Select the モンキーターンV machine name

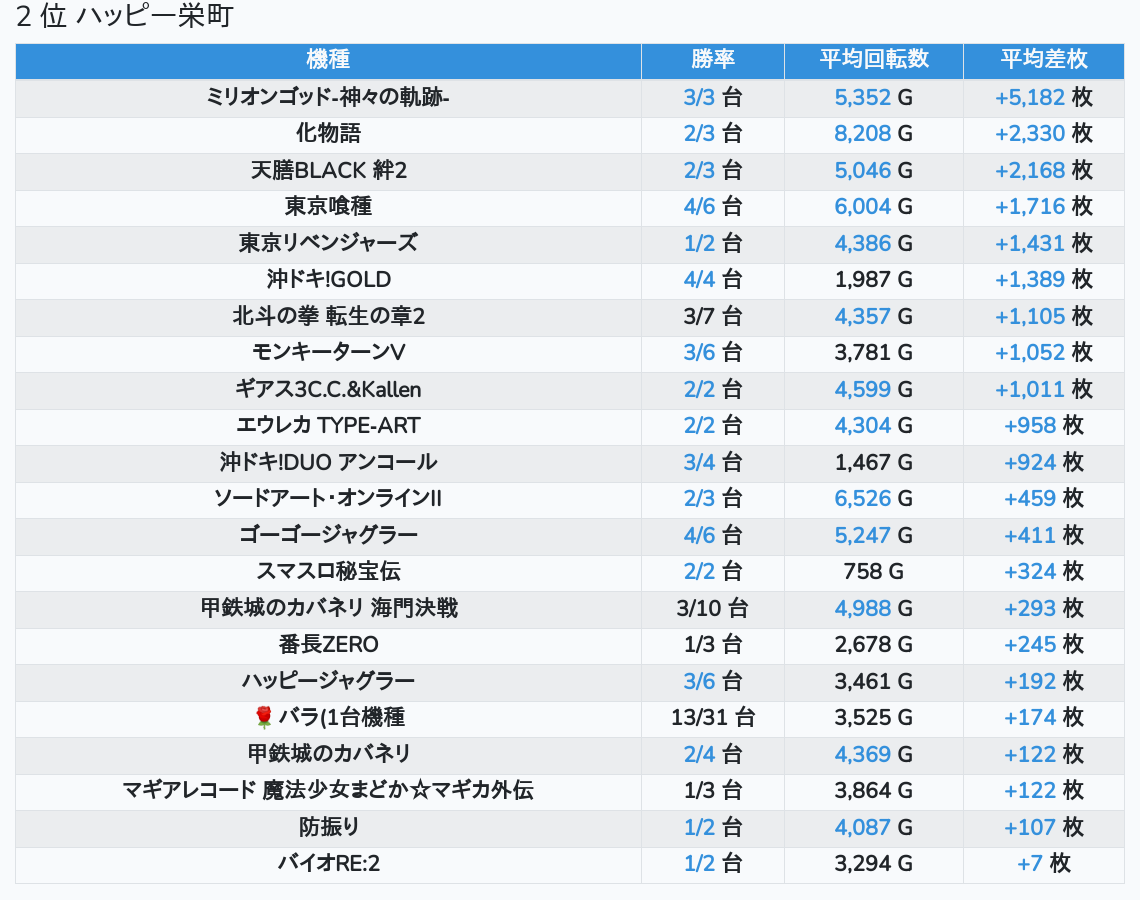coord(328,353)
